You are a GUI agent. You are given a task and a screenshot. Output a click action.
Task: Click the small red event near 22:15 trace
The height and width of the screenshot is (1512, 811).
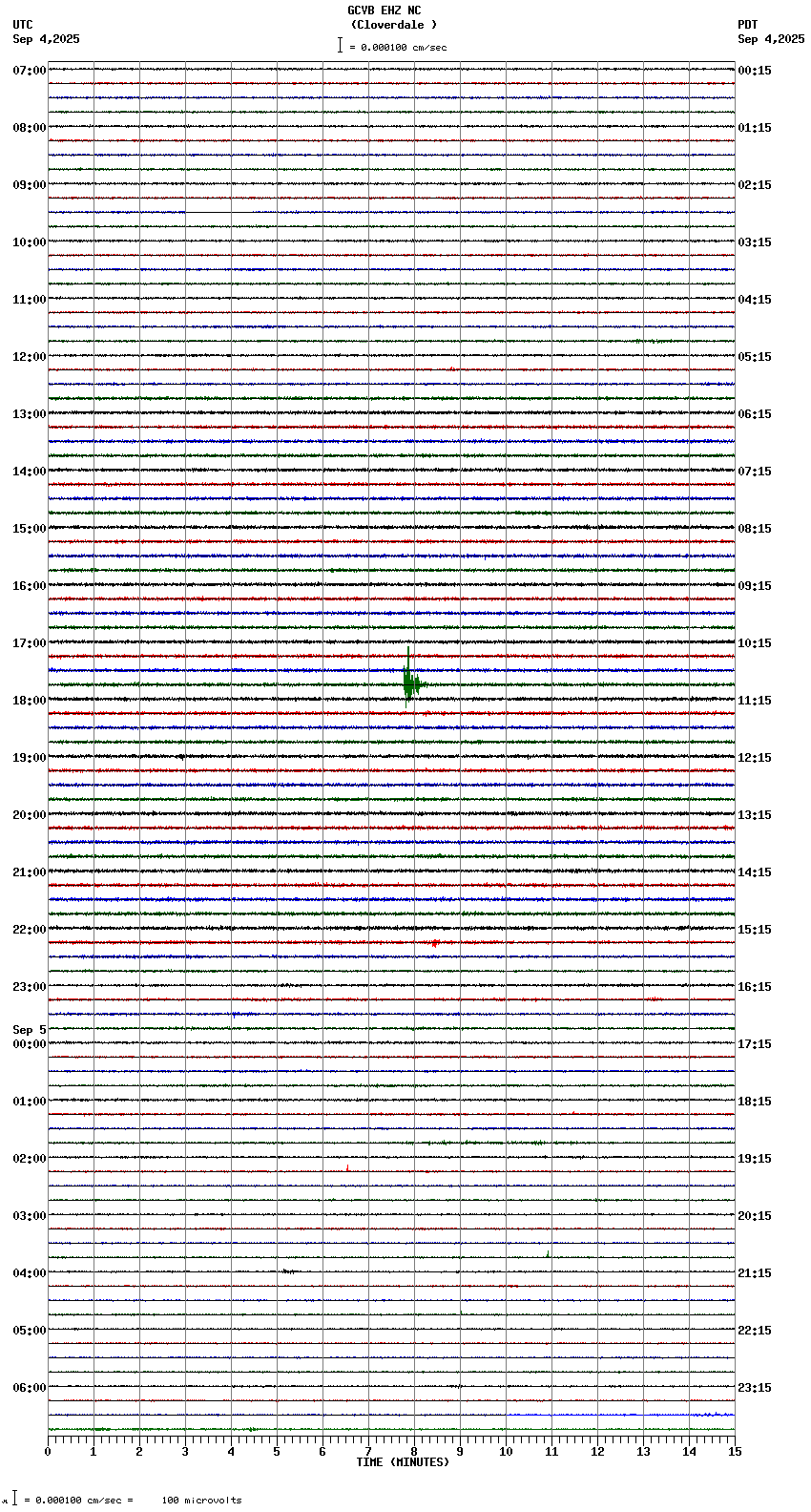point(435,943)
